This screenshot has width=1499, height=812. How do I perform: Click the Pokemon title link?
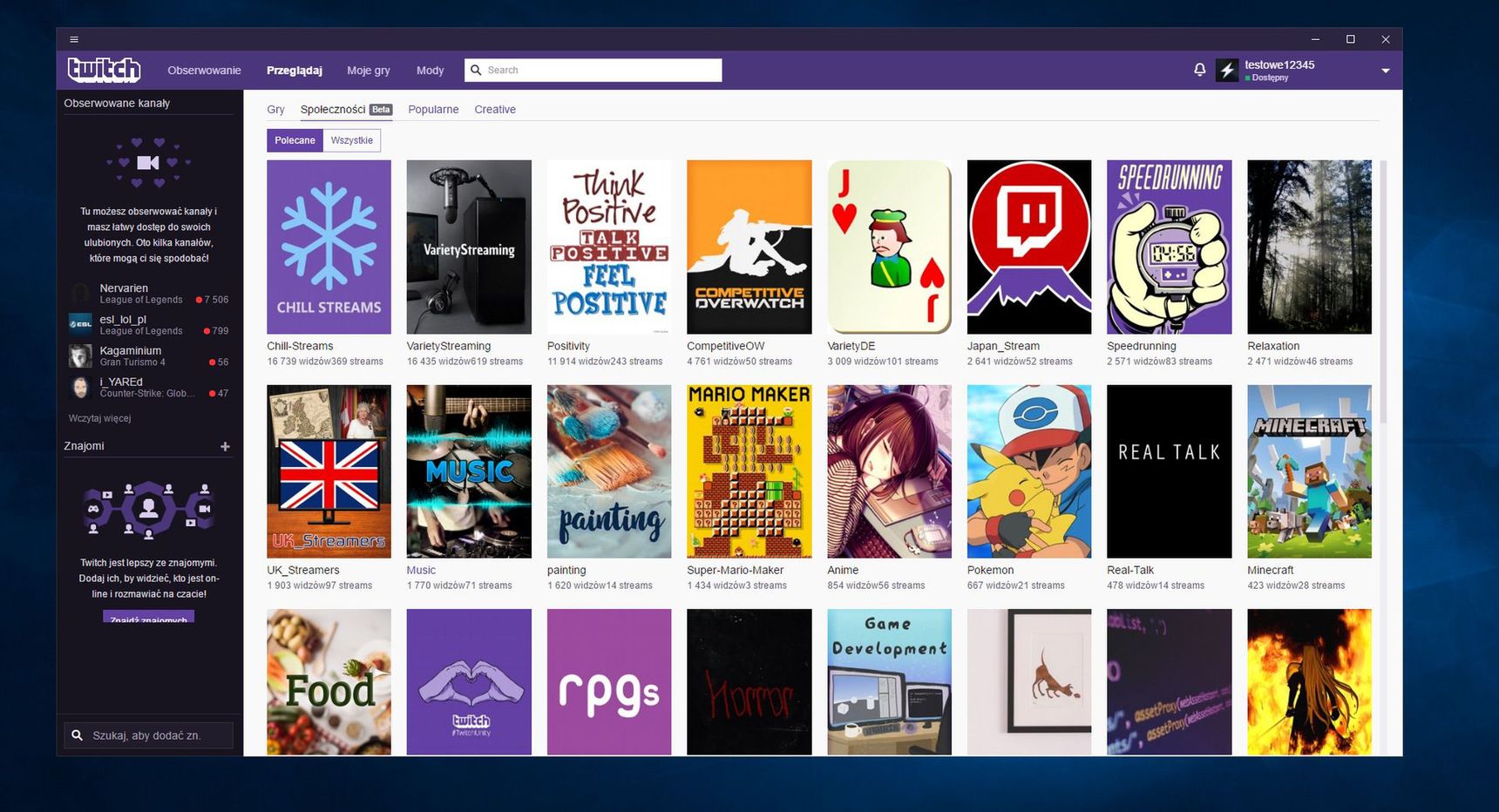(x=990, y=571)
